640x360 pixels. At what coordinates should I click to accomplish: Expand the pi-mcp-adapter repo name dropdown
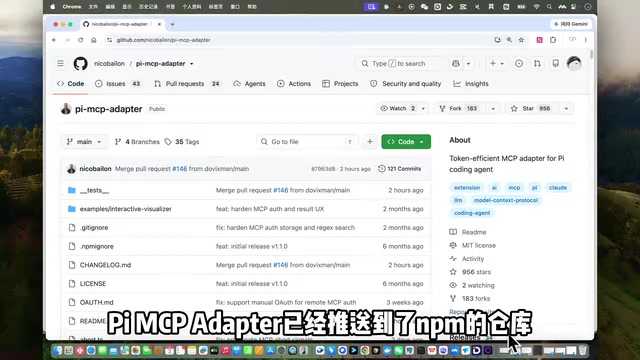coord(191,64)
